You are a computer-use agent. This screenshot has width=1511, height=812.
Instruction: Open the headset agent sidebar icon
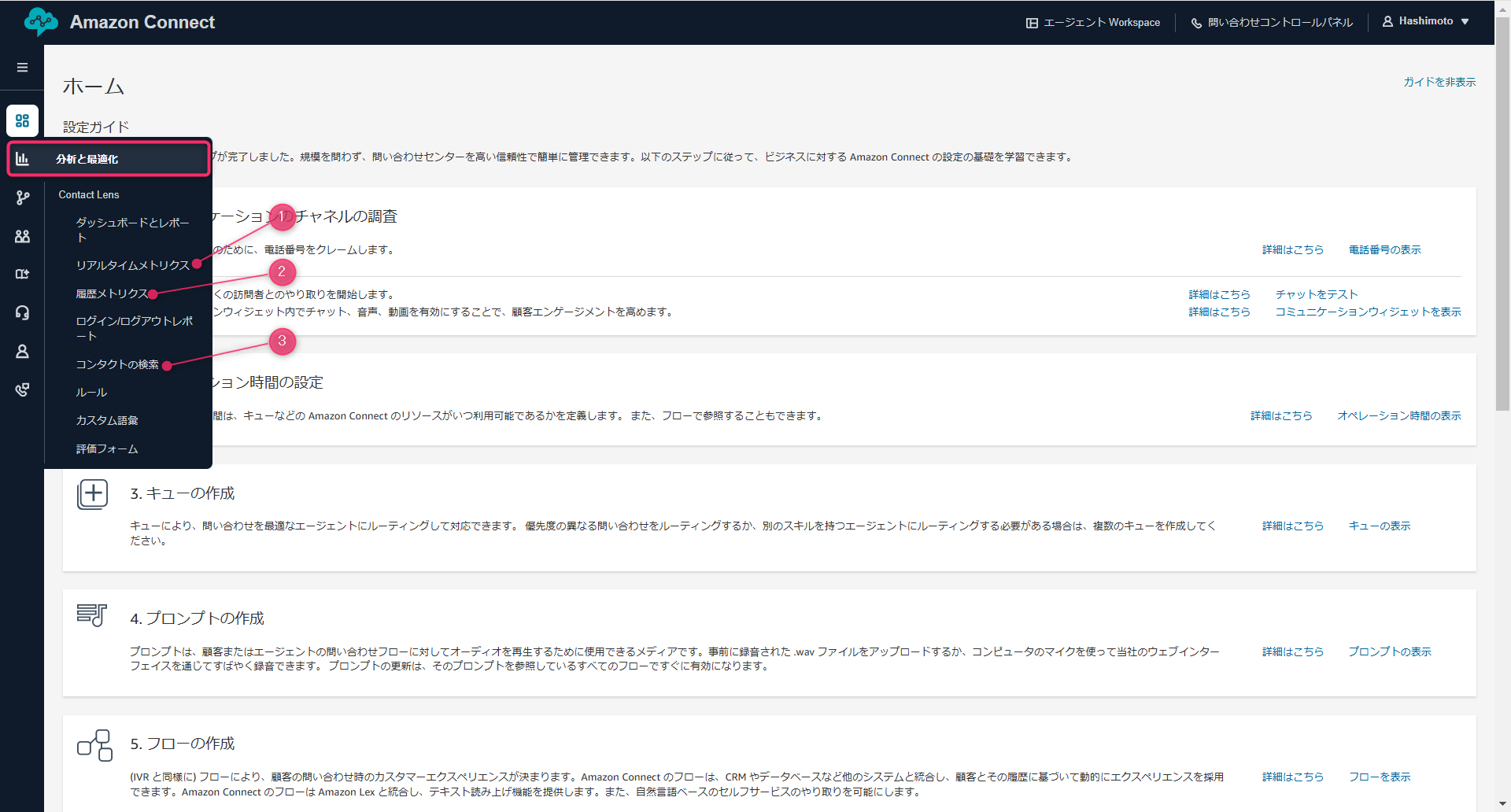22,312
